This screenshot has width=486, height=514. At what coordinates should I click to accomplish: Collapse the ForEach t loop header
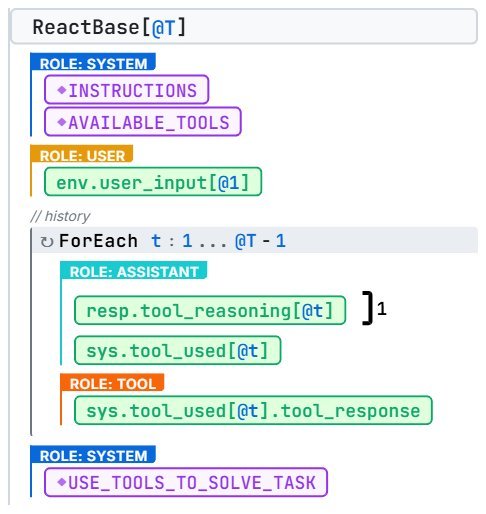point(255,241)
